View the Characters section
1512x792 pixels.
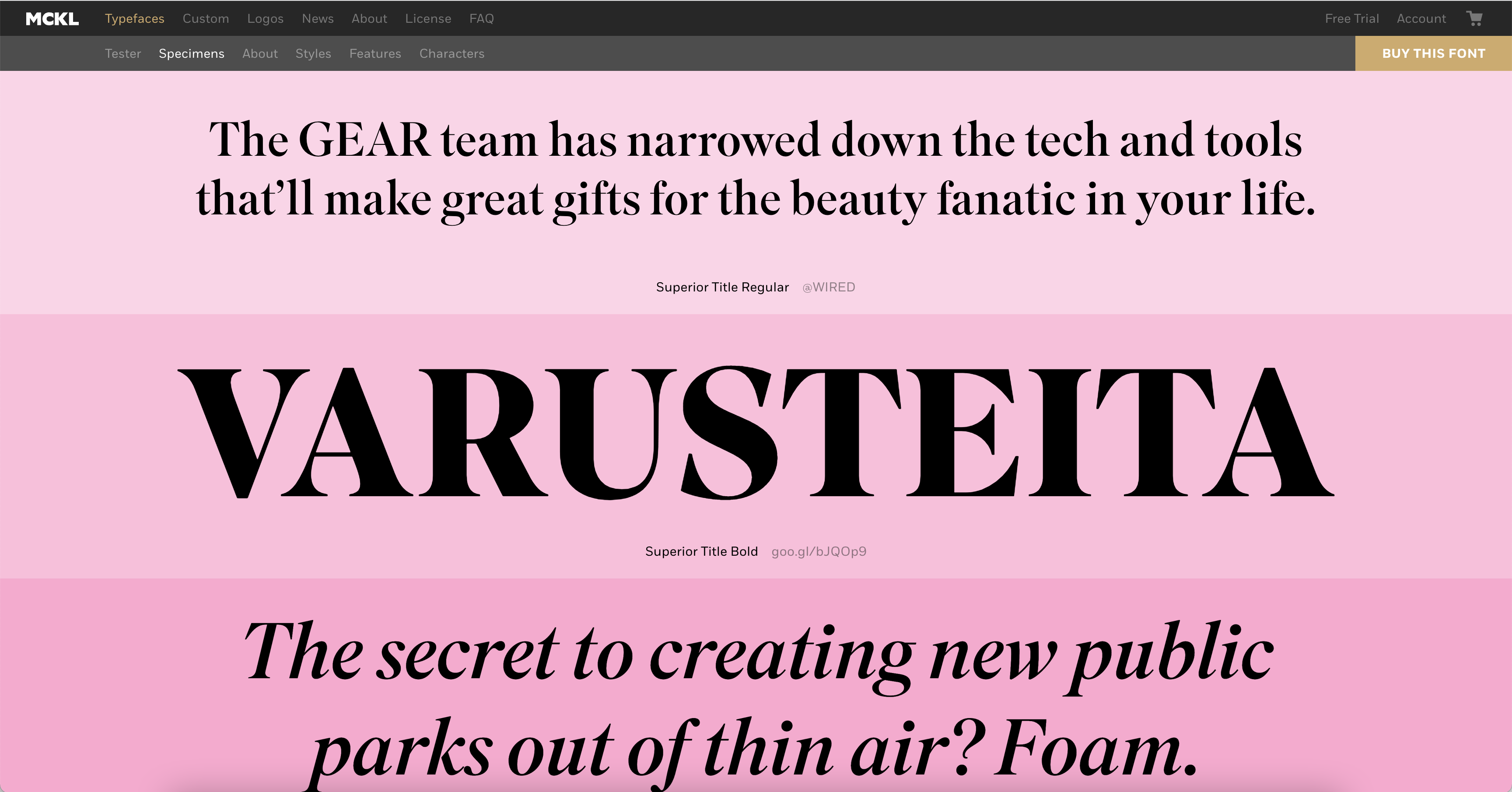click(x=451, y=53)
